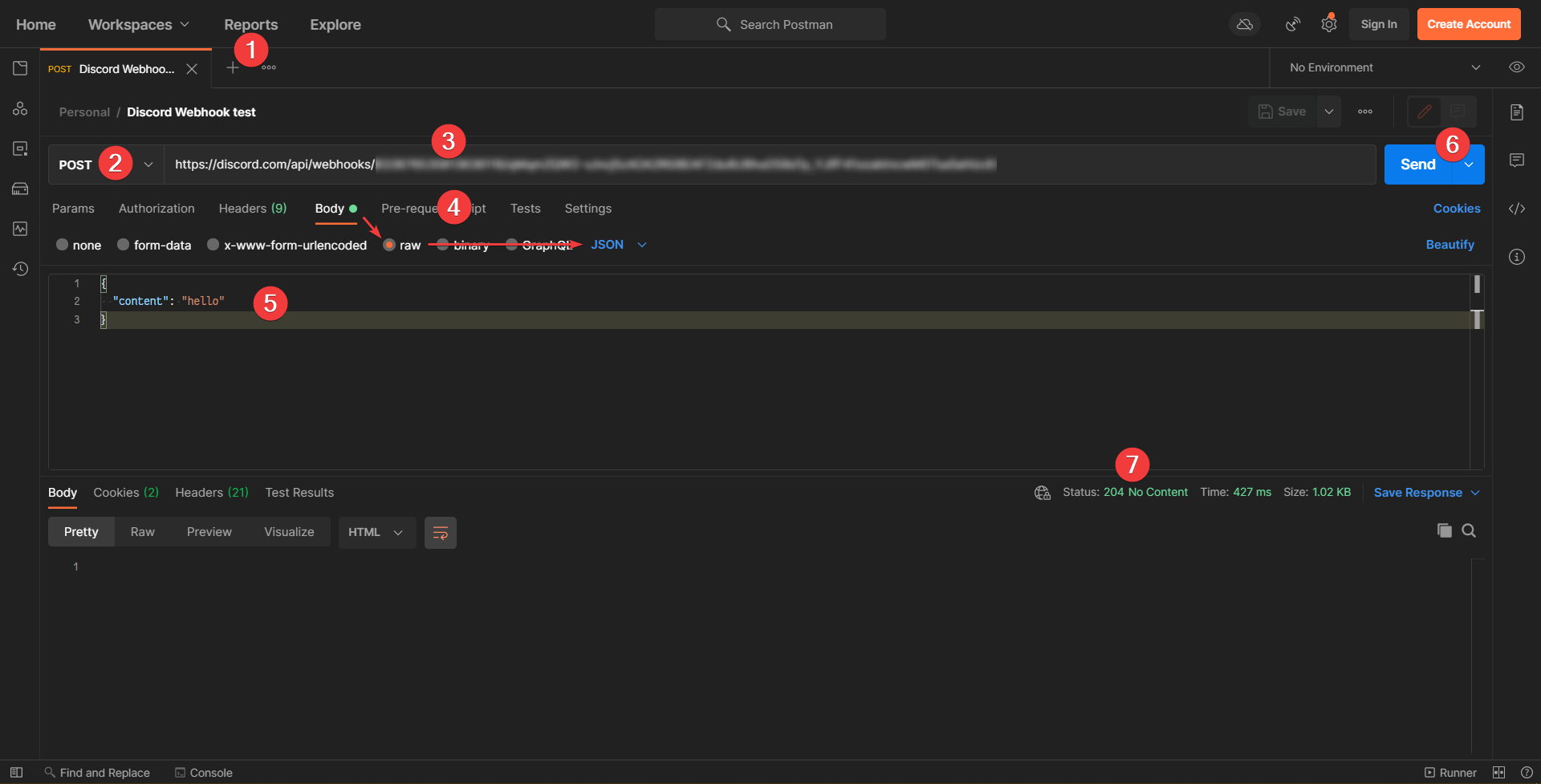Open the Documentation icon in right sidebar

[1517, 112]
